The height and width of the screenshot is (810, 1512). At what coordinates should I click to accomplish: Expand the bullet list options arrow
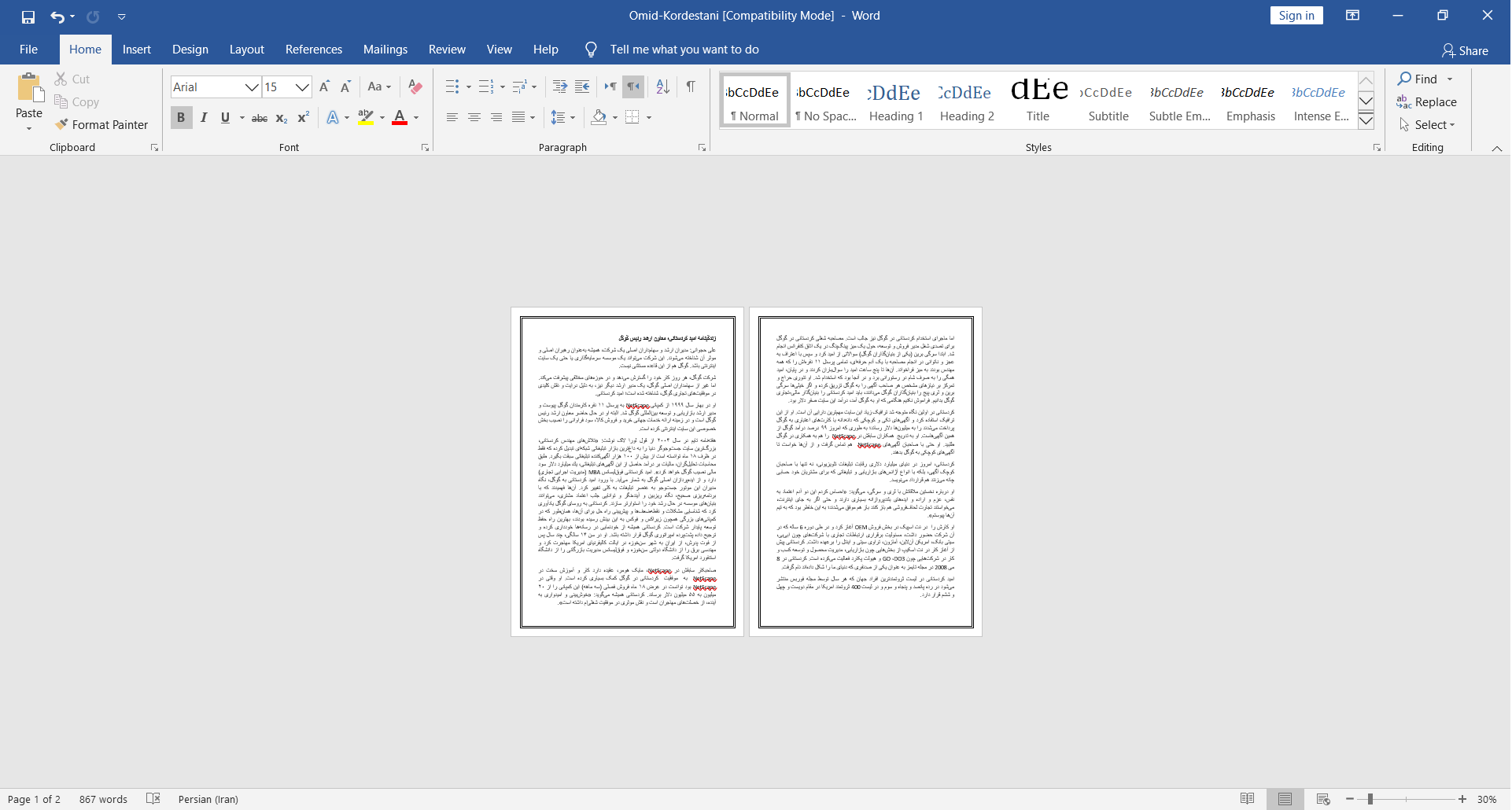coord(469,87)
